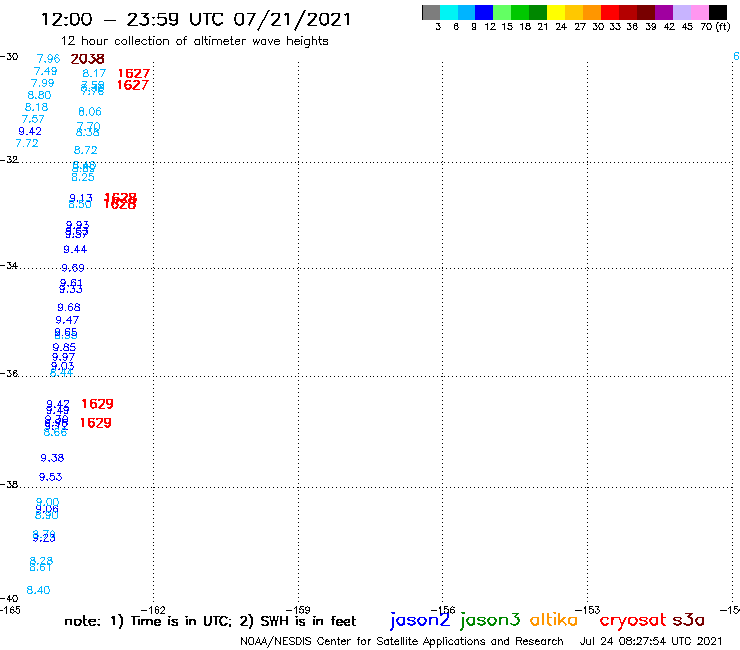Screen dimensions: 740x650
Task: Select the wave height value 8.25
Action: [83, 177]
